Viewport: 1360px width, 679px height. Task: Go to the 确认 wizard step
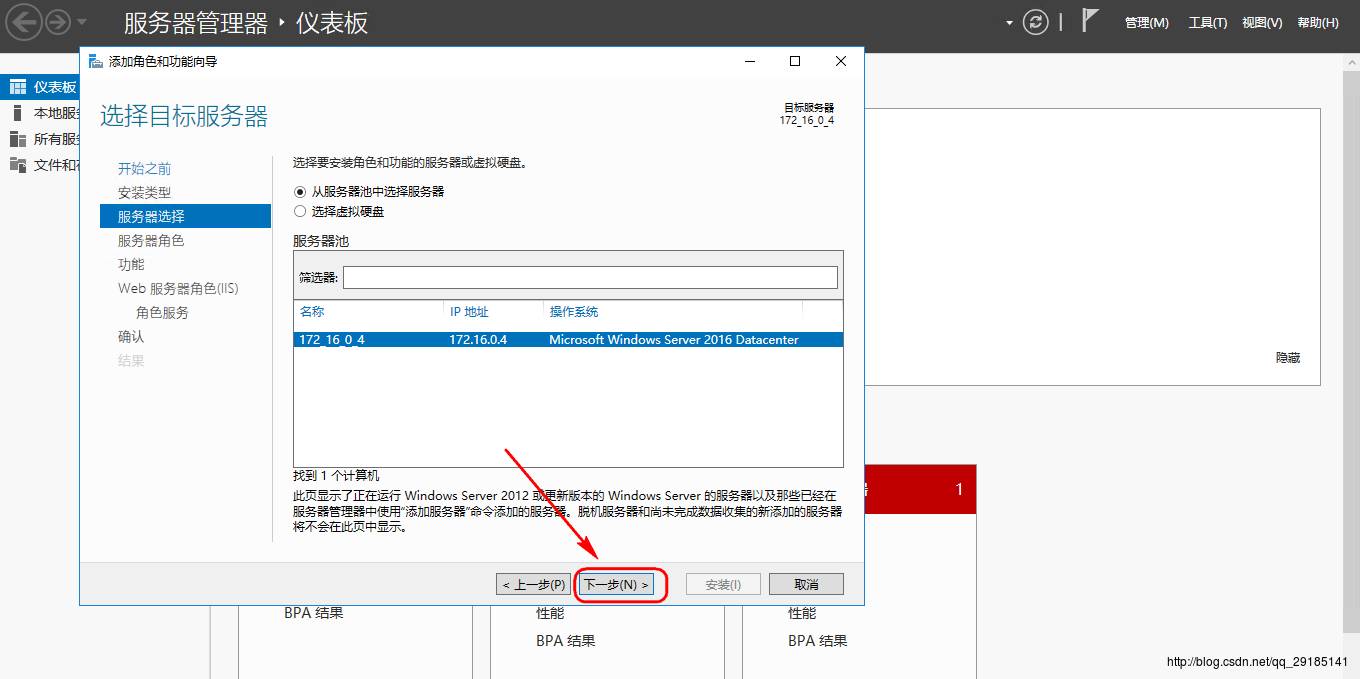point(131,336)
